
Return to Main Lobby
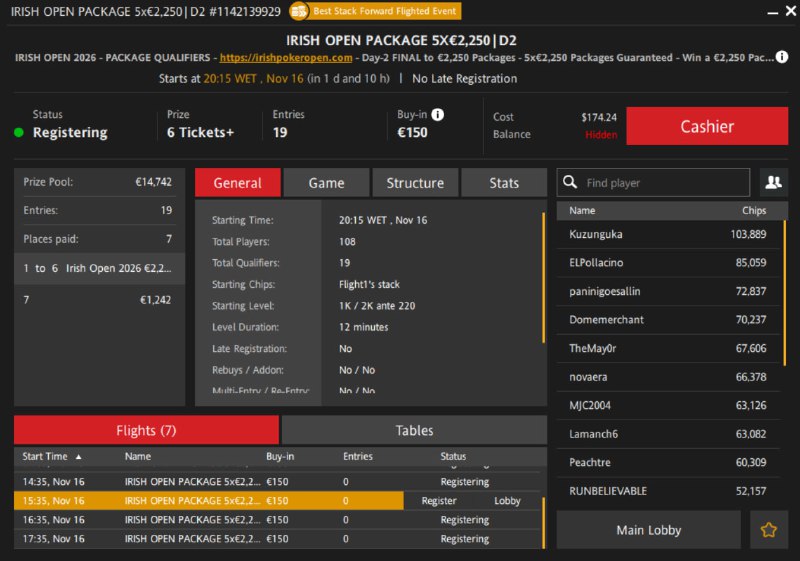coord(649,530)
